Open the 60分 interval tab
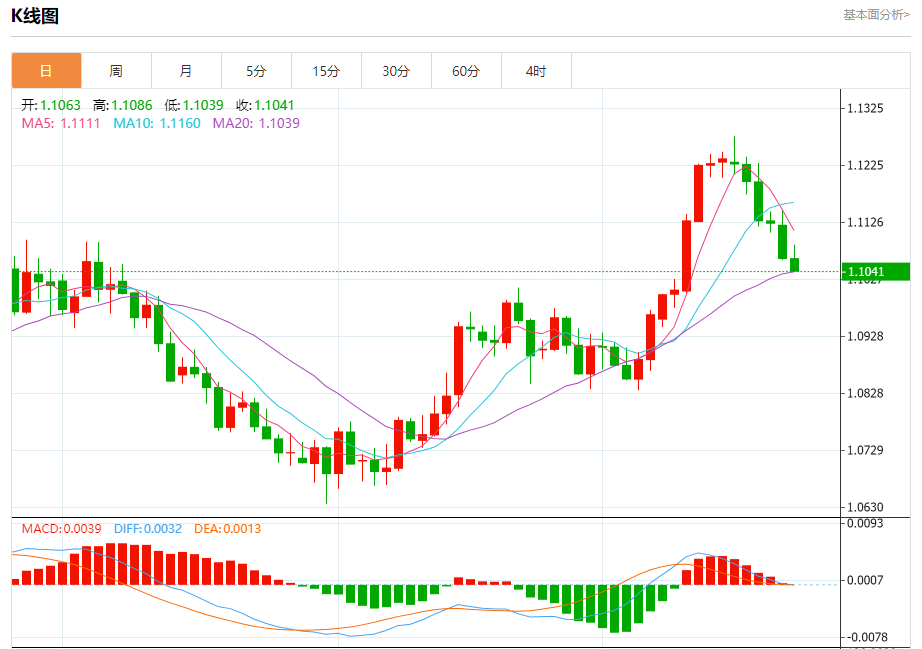922x649 pixels. pyautogui.click(x=466, y=71)
